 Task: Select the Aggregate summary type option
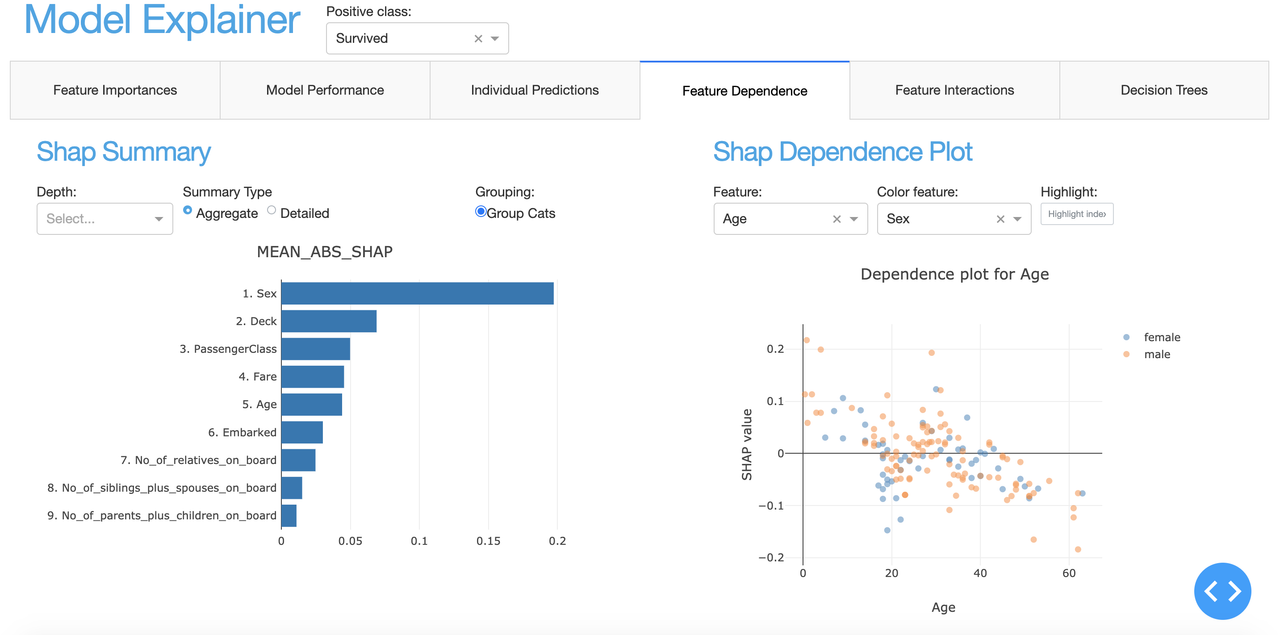[x=187, y=212]
